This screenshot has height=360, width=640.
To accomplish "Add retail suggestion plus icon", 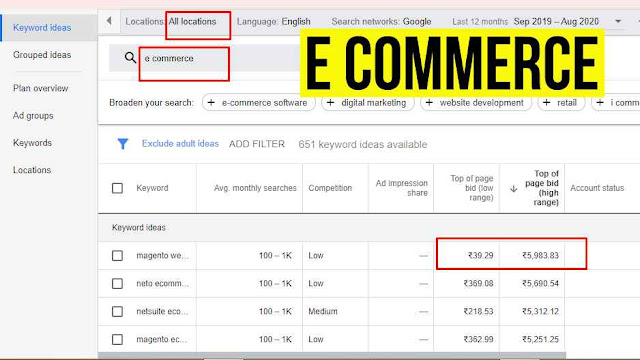I will [x=547, y=102].
